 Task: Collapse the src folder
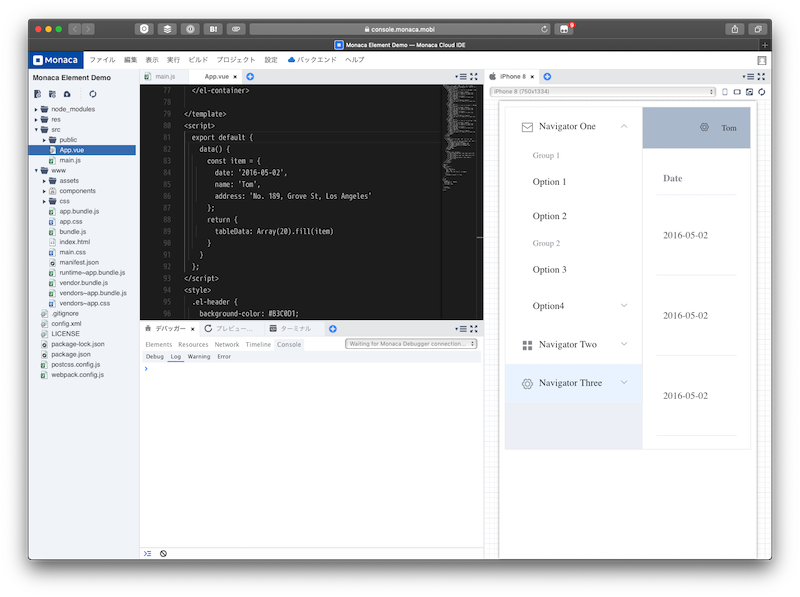(36, 130)
